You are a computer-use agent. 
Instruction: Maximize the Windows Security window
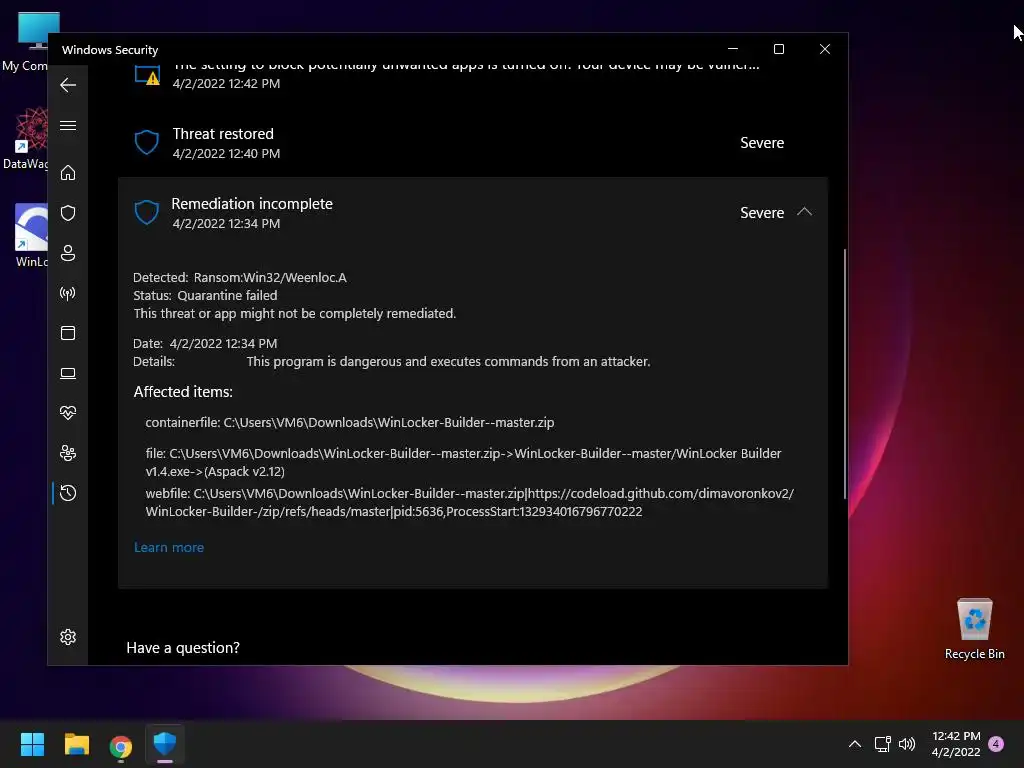point(778,49)
